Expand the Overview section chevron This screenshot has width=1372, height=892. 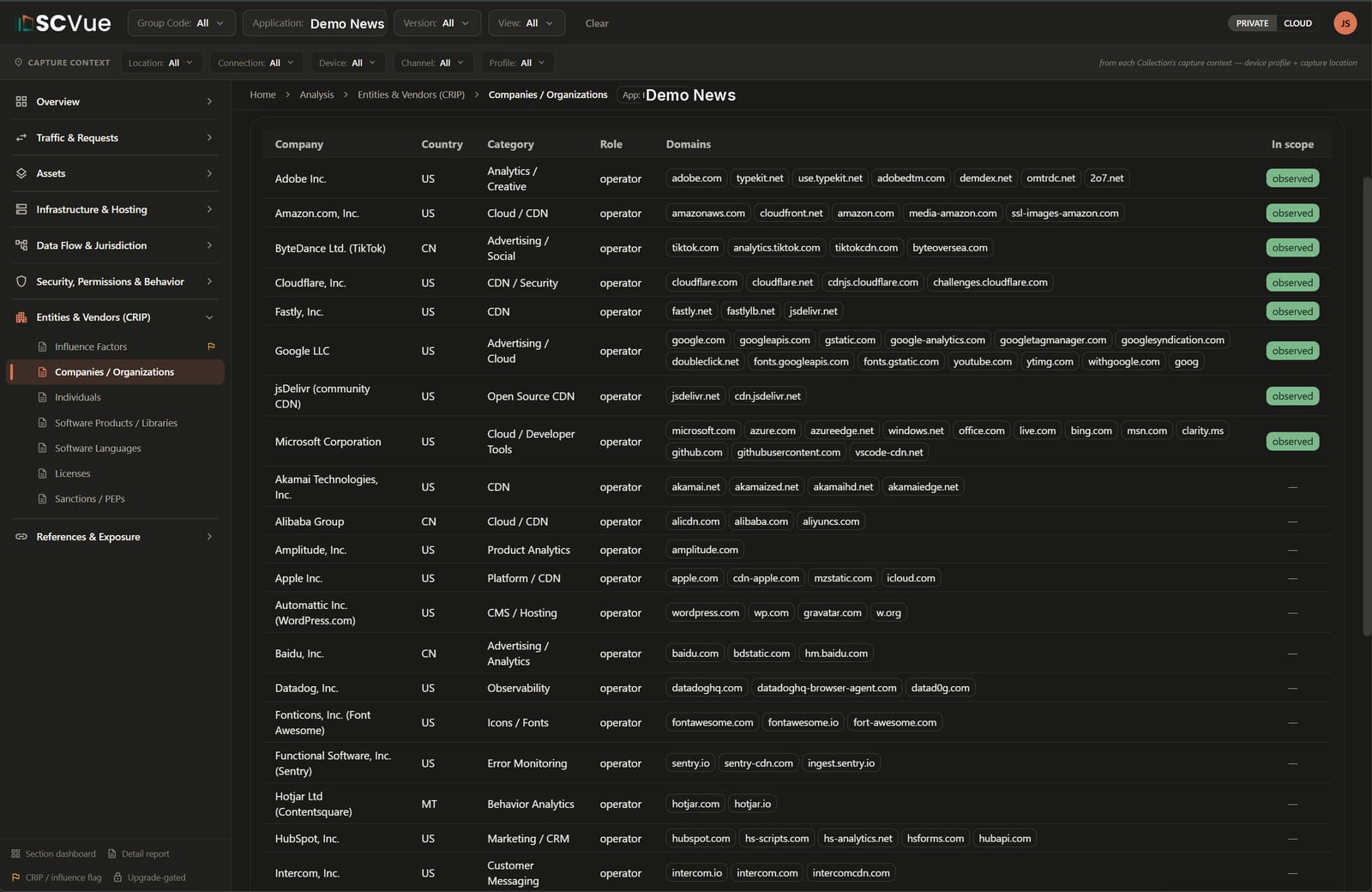tap(209, 101)
